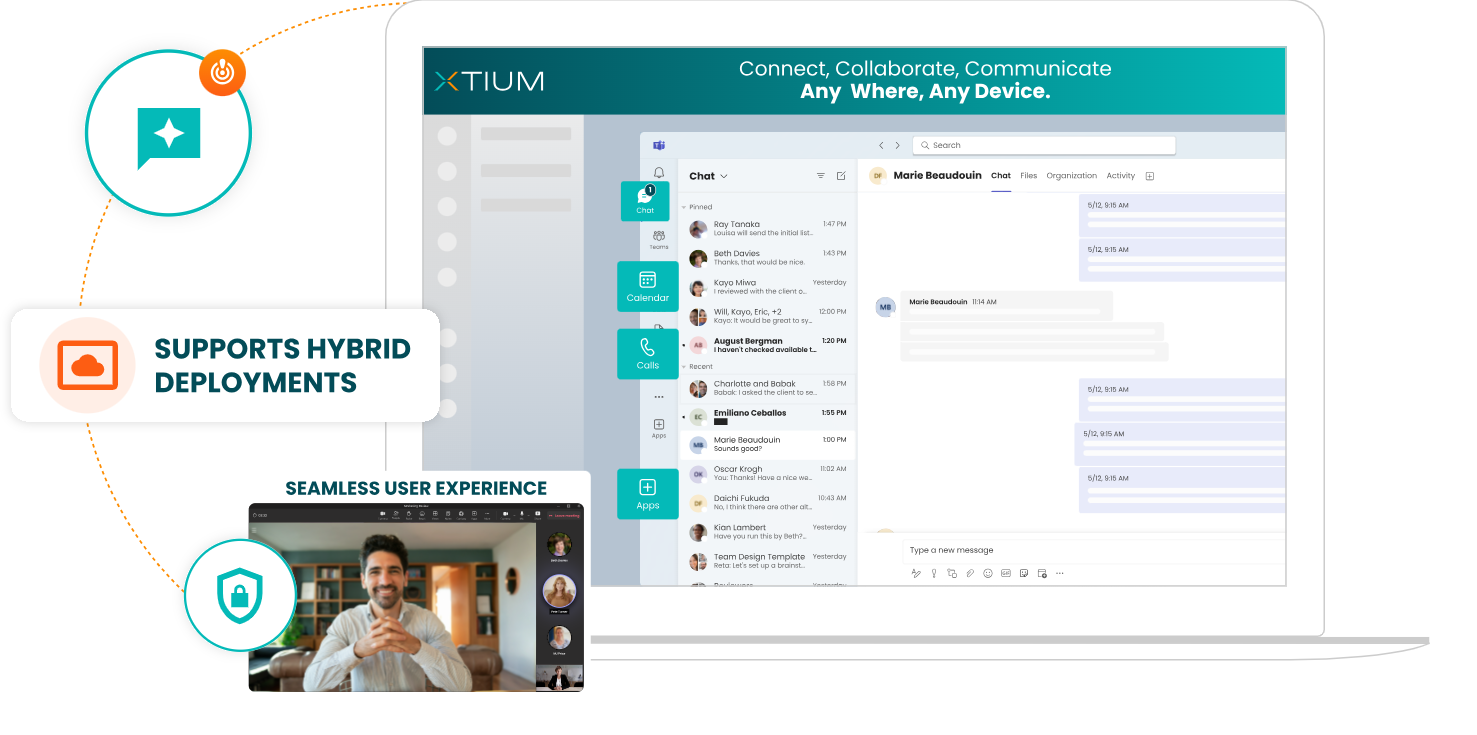Click the add tab plus button
Screen dimensions: 1477x735
pos(1150,176)
